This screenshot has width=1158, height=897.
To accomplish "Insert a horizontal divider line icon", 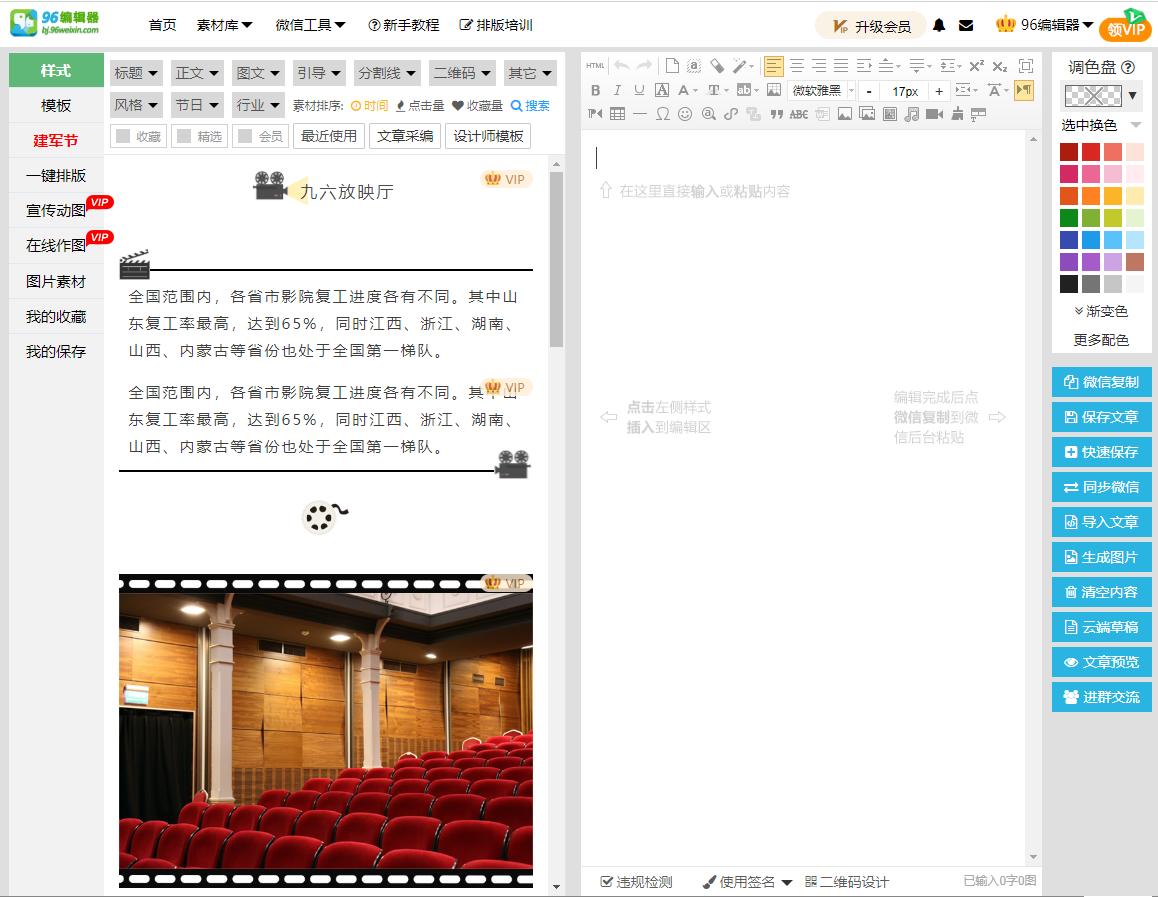I will pyautogui.click(x=640, y=113).
